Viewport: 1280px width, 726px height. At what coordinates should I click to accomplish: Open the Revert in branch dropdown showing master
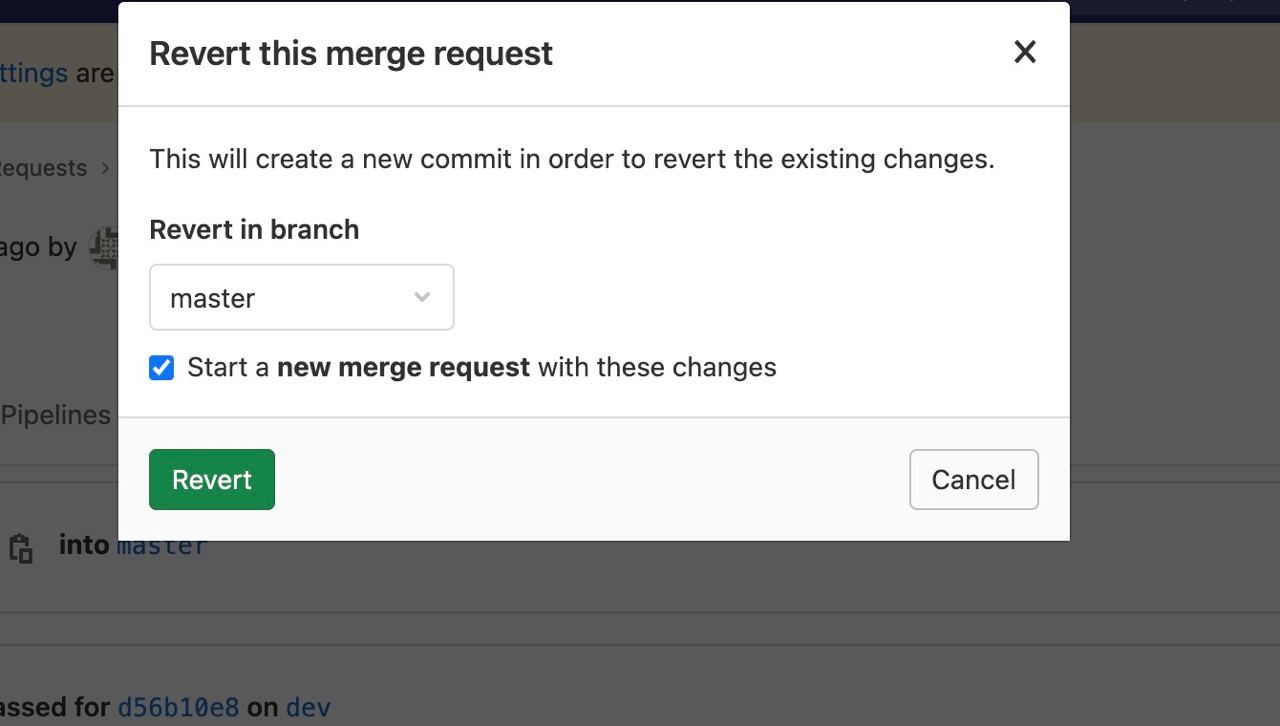[301, 297]
